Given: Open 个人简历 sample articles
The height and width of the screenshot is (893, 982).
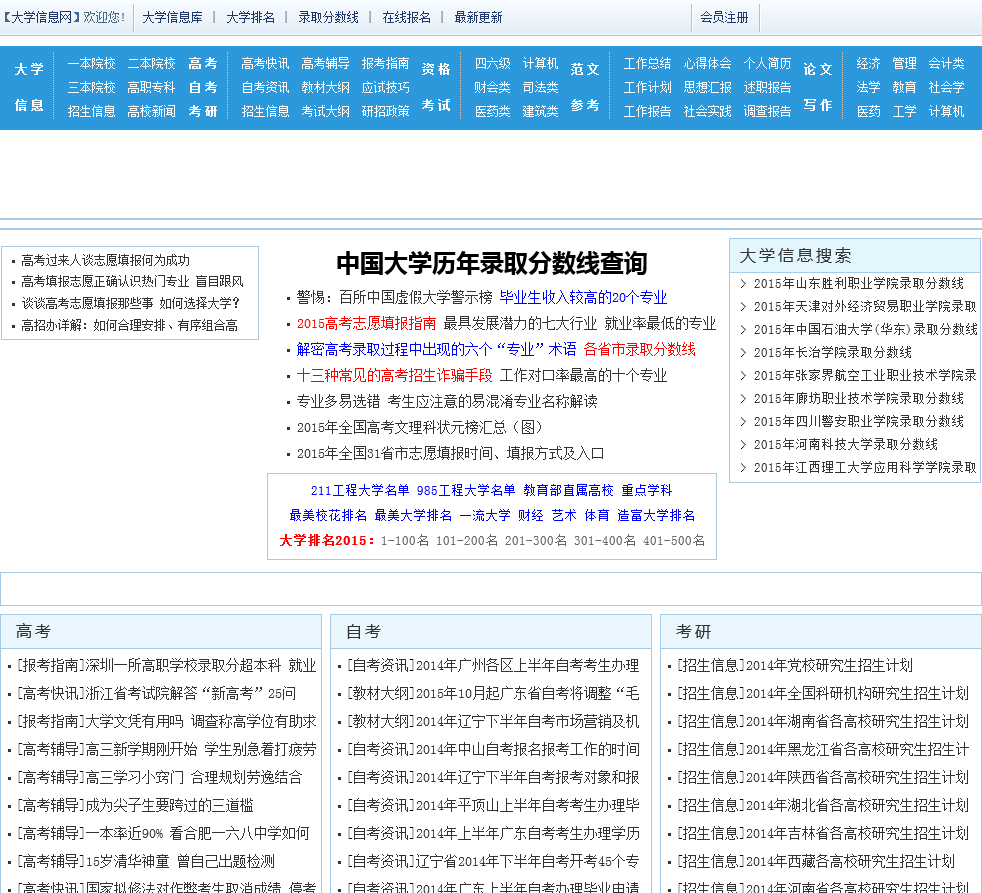Looking at the screenshot, I should tap(767, 63).
